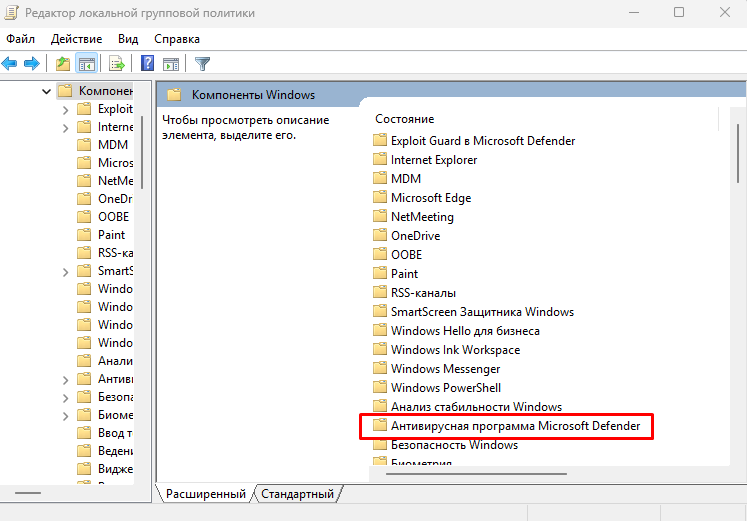Select the NetMe item in the tree
Screen dimensions: 747x521
(x=104, y=181)
